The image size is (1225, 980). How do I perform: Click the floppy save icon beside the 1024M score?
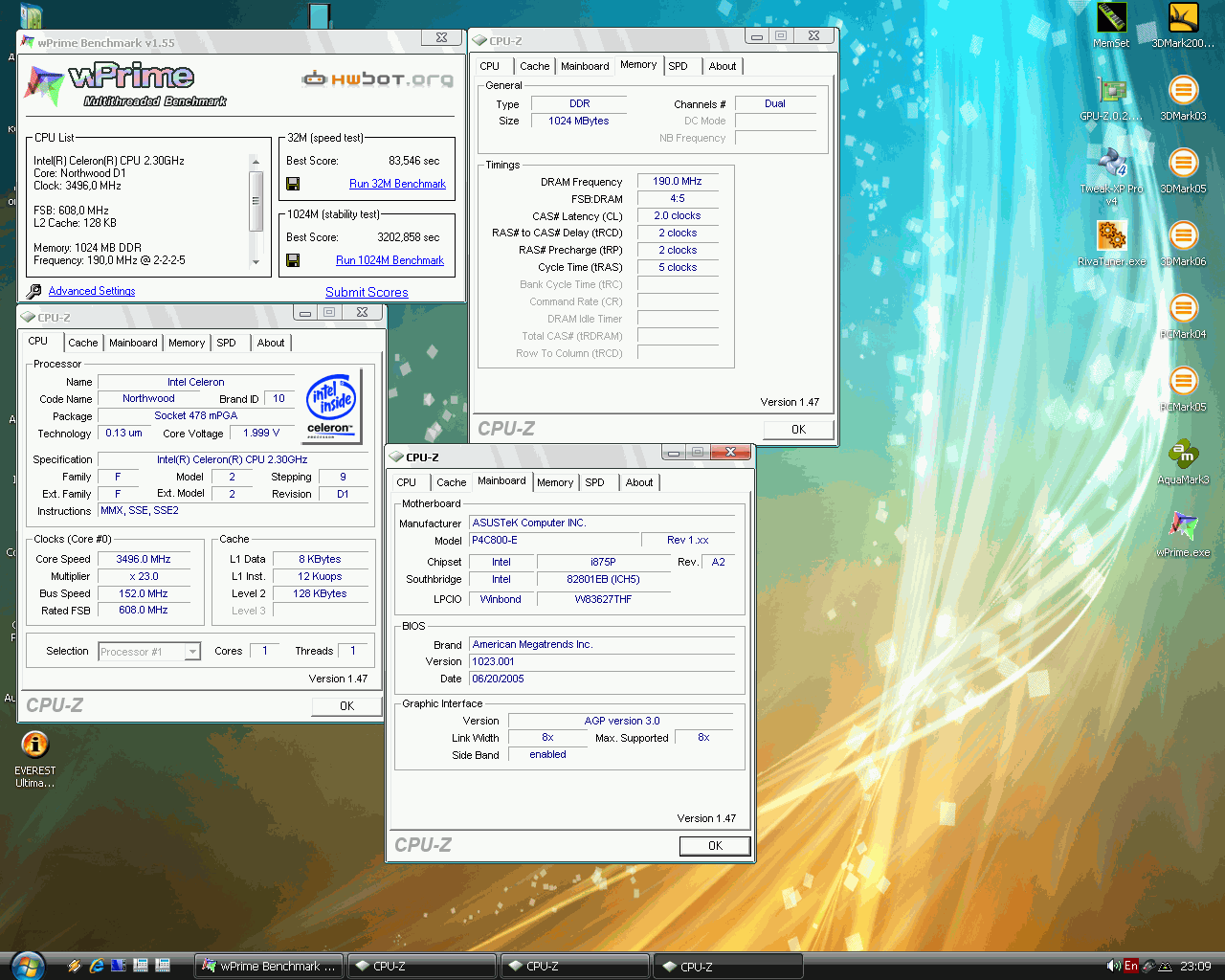(293, 260)
